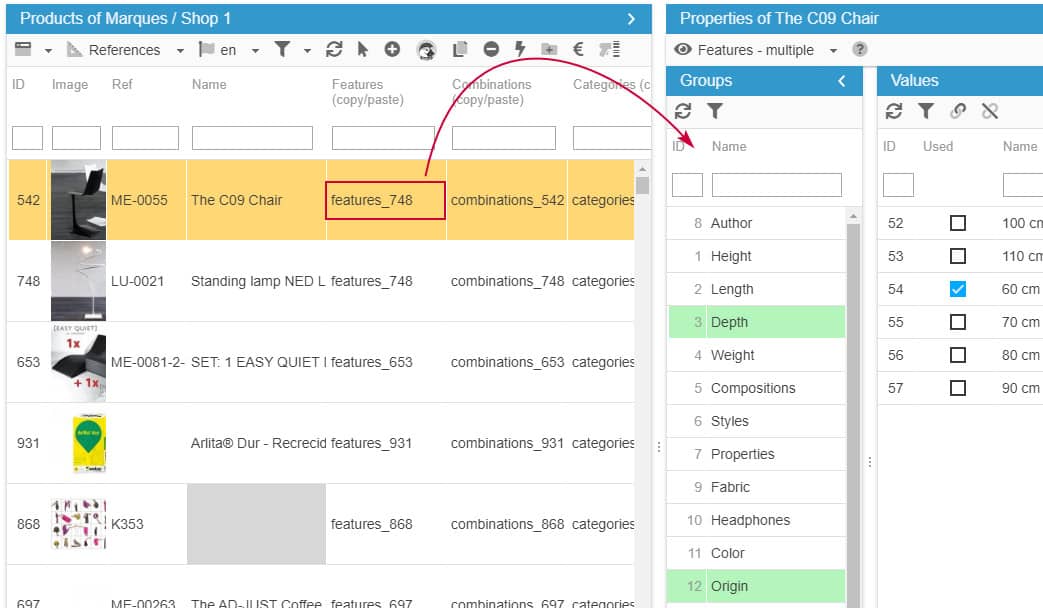This screenshot has width=1043, height=608.
Task: Unlink values with broken chain icon
Action: click(990, 112)
